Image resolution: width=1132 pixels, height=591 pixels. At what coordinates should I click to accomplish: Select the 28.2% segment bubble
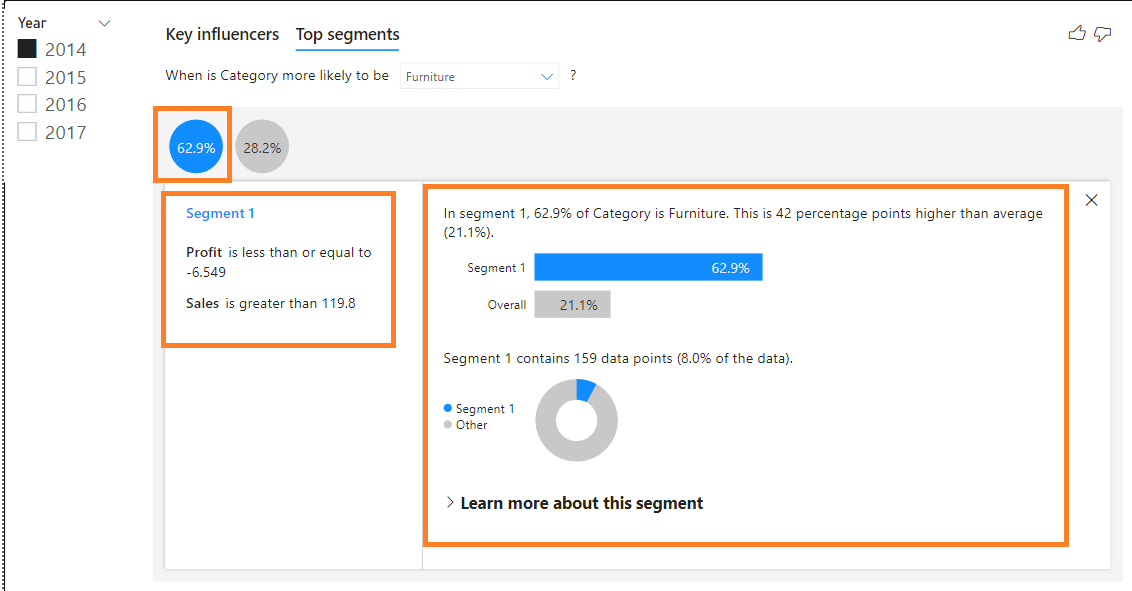pos(262,145)
